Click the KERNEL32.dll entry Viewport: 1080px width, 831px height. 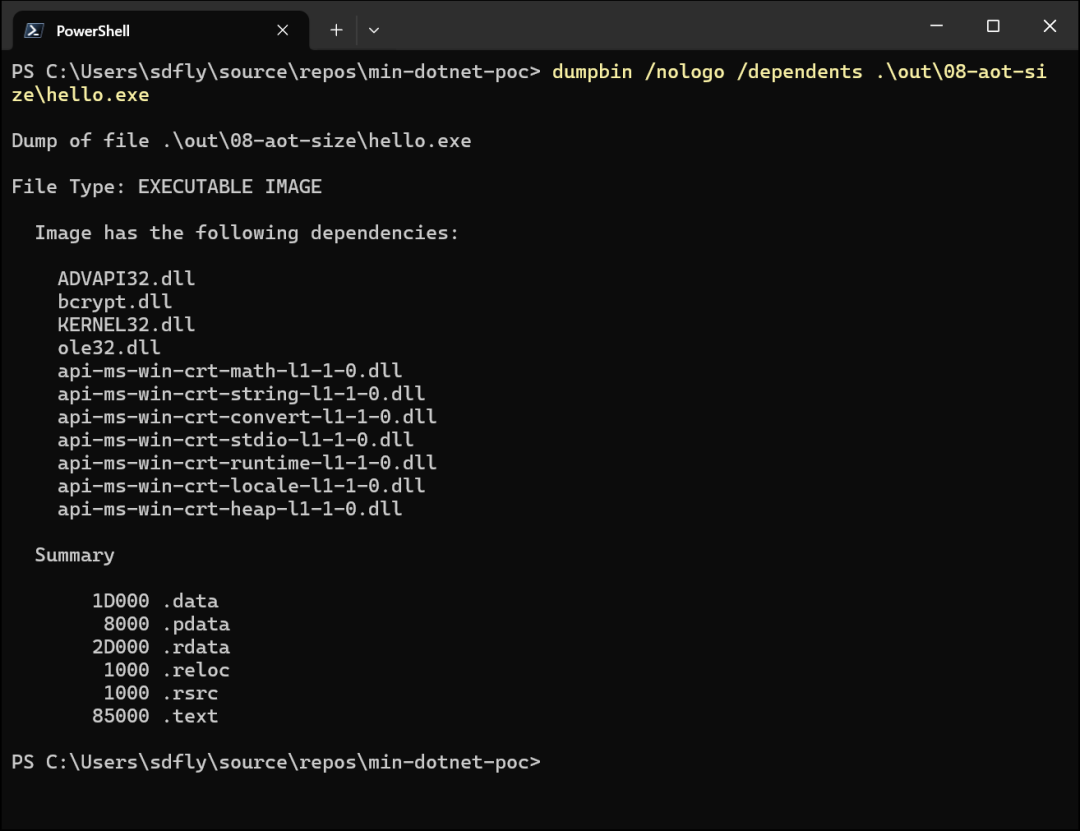(x=126, y=325)
